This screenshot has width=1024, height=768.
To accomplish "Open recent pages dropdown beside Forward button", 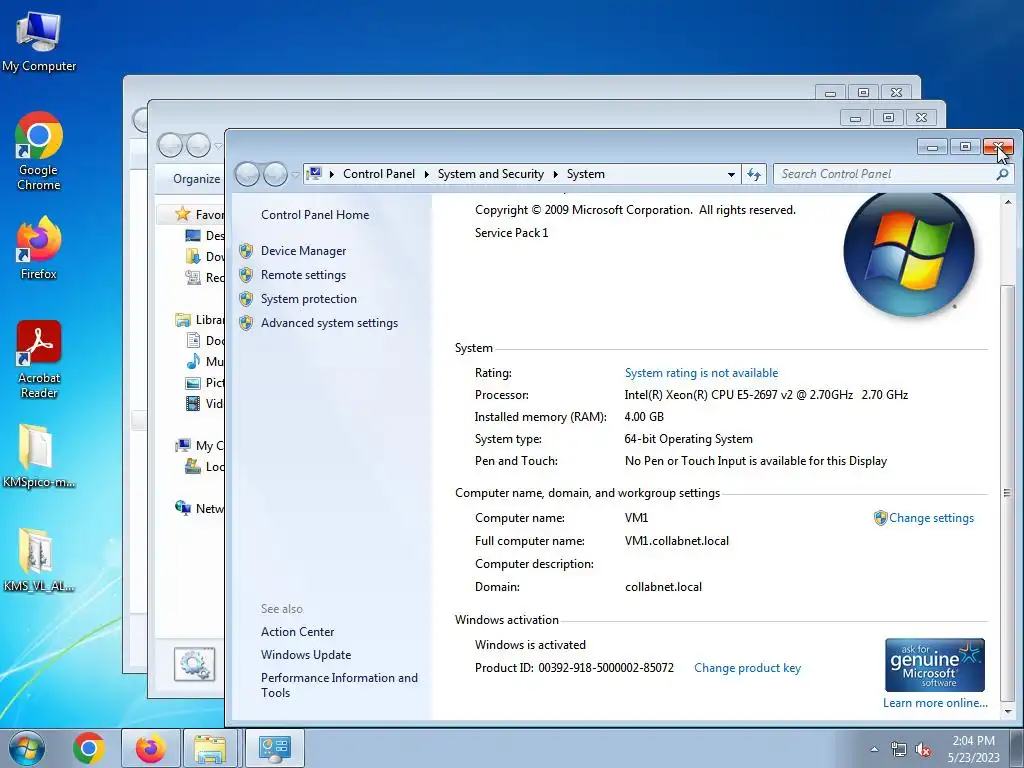I will click(x=295, y=174).
